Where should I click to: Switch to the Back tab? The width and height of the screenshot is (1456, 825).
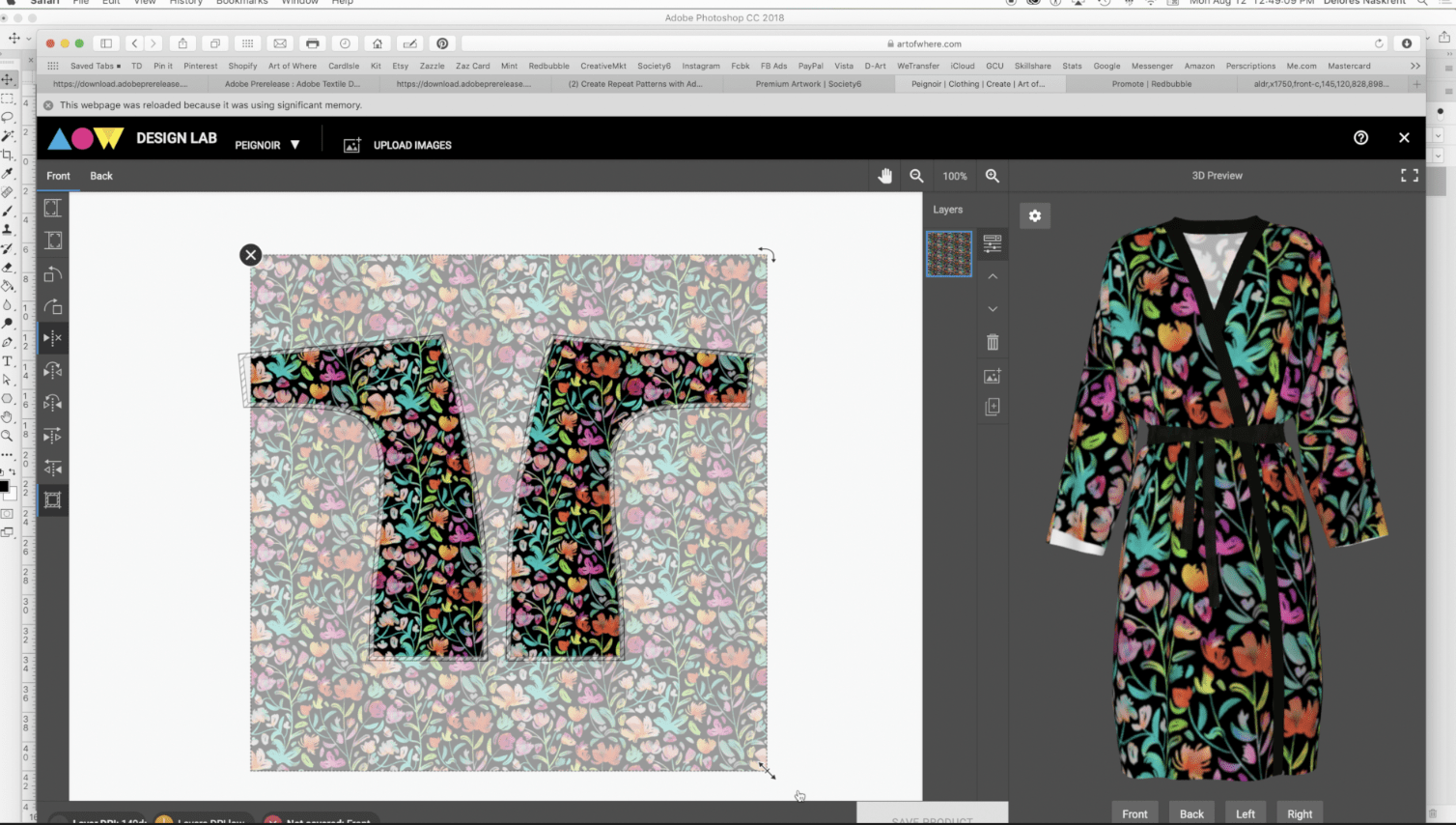click(101, 176)
